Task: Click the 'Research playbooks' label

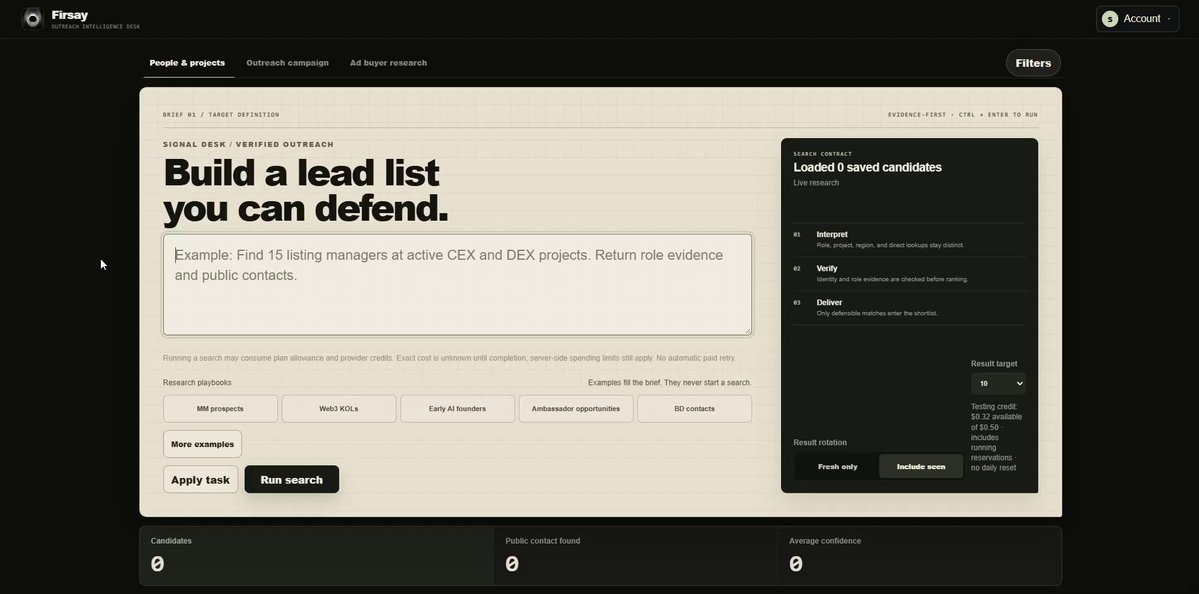Action: pyautogui.click(x=197, y=382)
